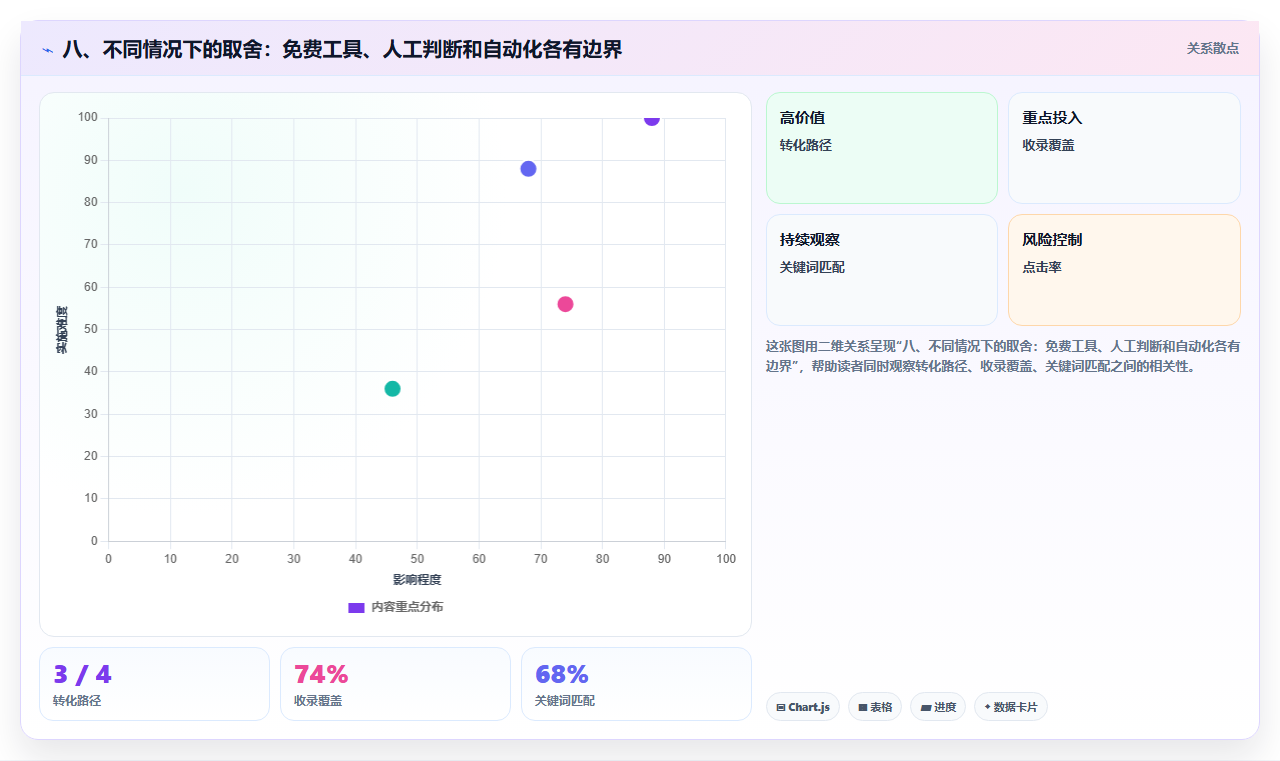Open the 风险控制 点击率 card
This screenshot has width=1280, height=761.
[x=1124, y=270]
